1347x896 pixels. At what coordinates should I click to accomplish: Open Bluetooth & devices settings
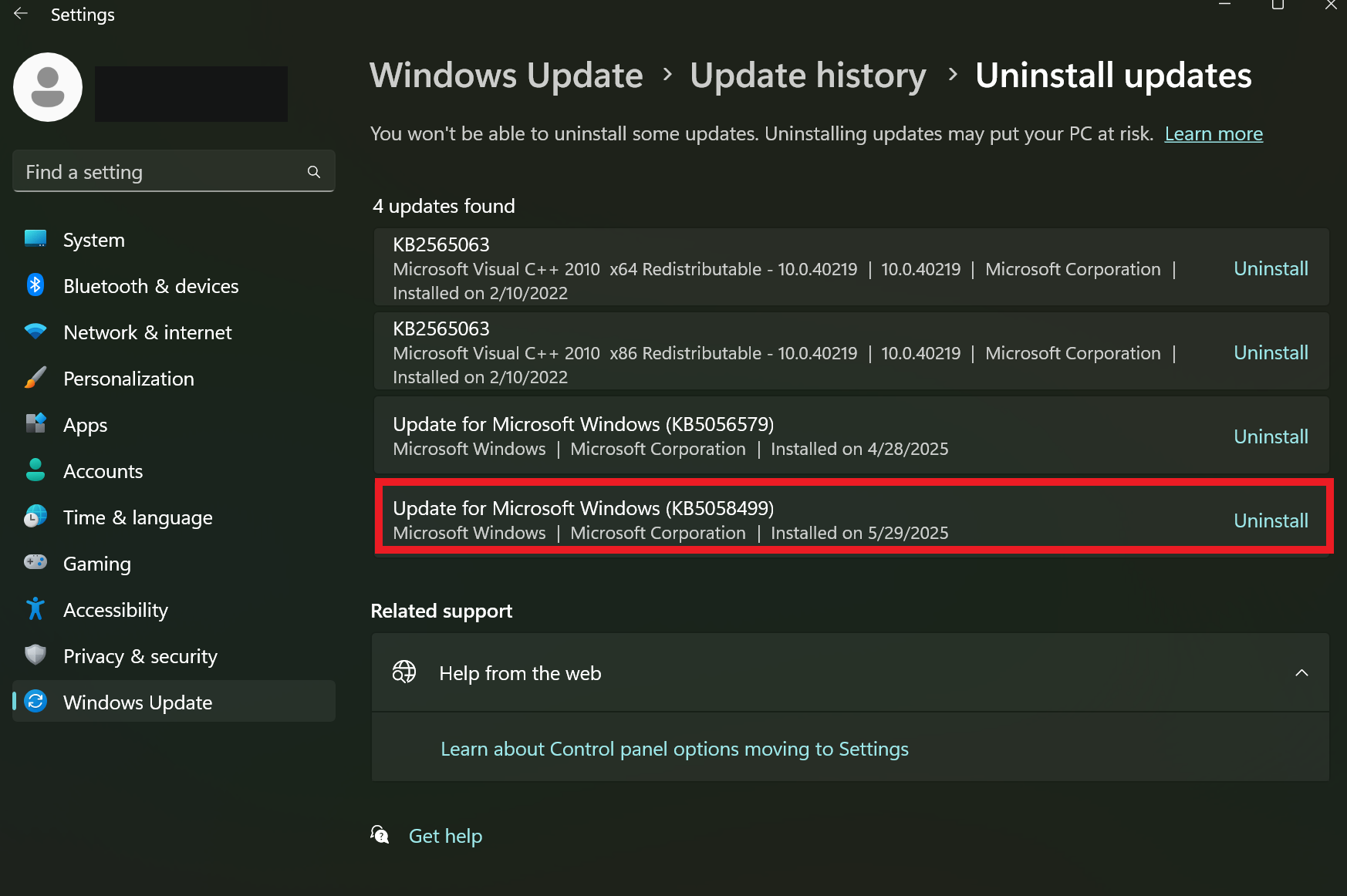[x=150, y=286]
